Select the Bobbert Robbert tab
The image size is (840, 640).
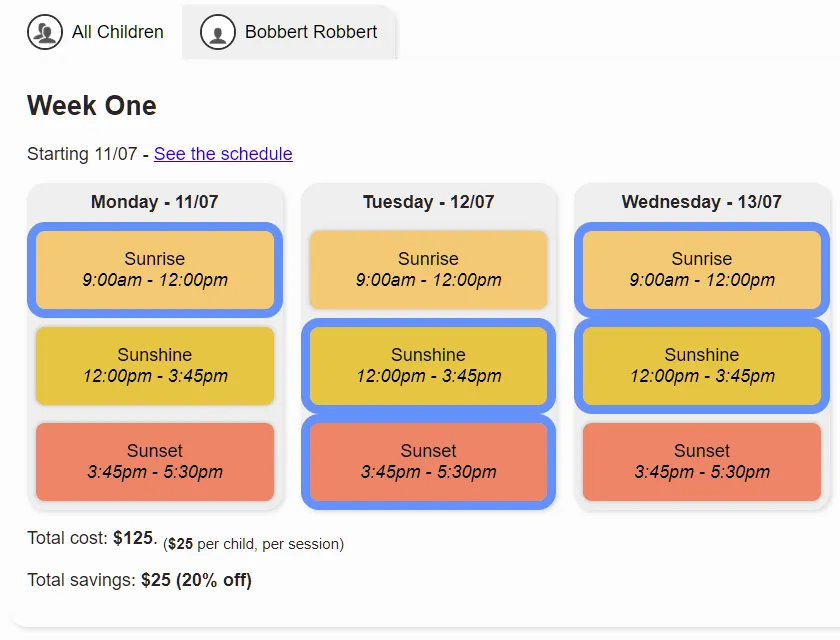(x=289, y=32)
